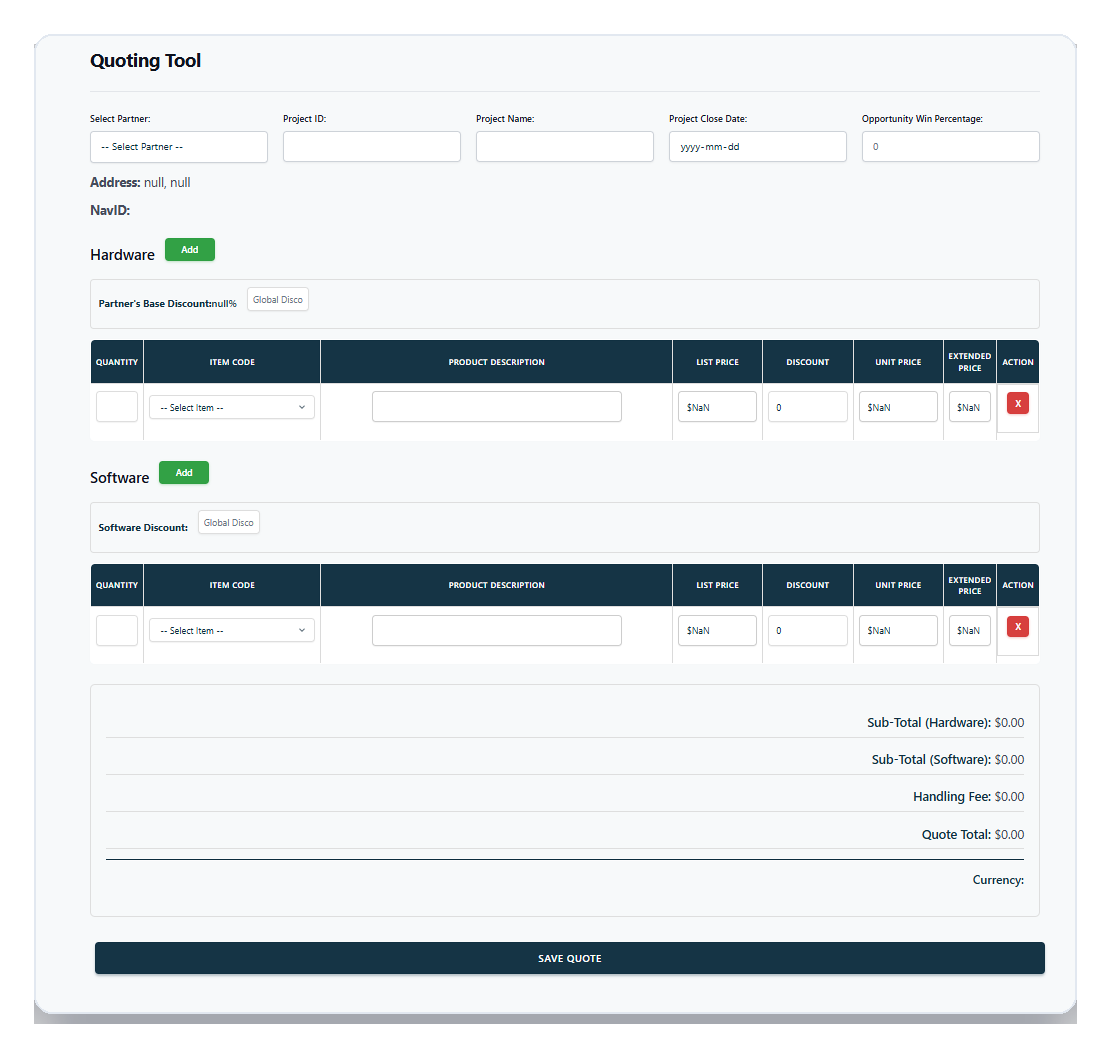Open the Select Partner dropdown
Viewport: 1111px width, 1058px height.
178,147
